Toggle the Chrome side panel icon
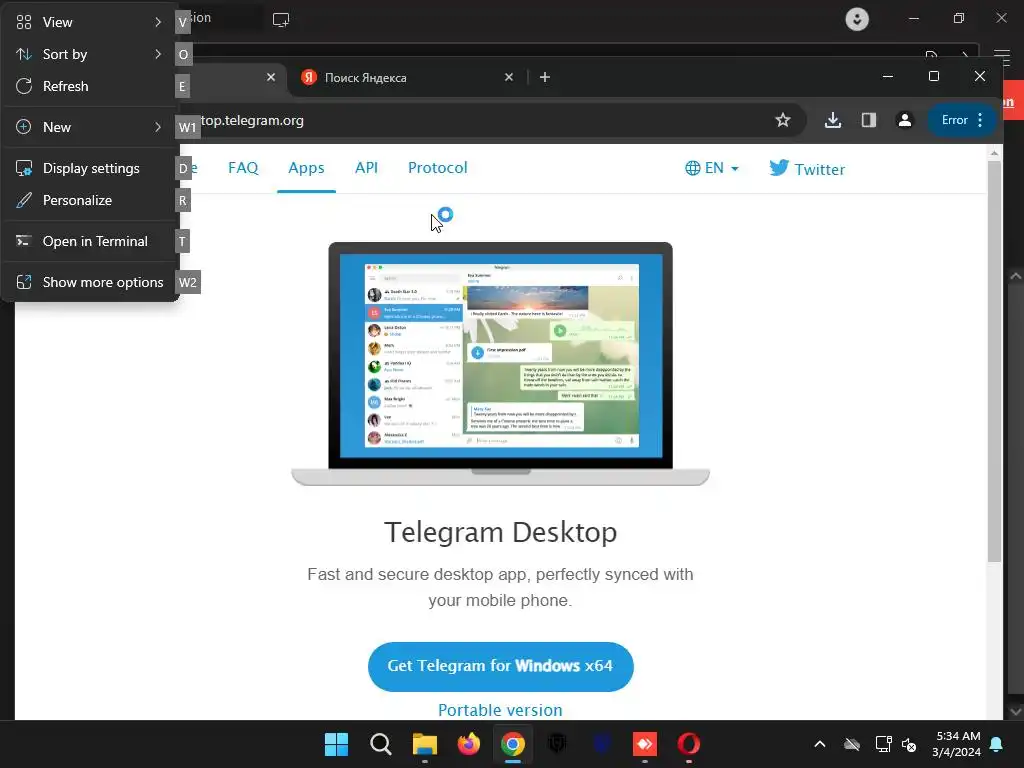This screenshot has width=1024, height=768. tap(869, 120)
